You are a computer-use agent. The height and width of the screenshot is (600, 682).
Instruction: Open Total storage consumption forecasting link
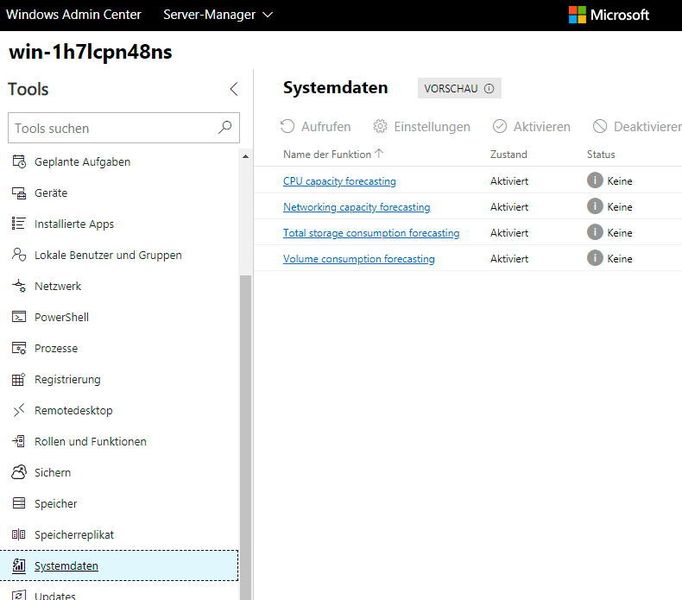371,233
